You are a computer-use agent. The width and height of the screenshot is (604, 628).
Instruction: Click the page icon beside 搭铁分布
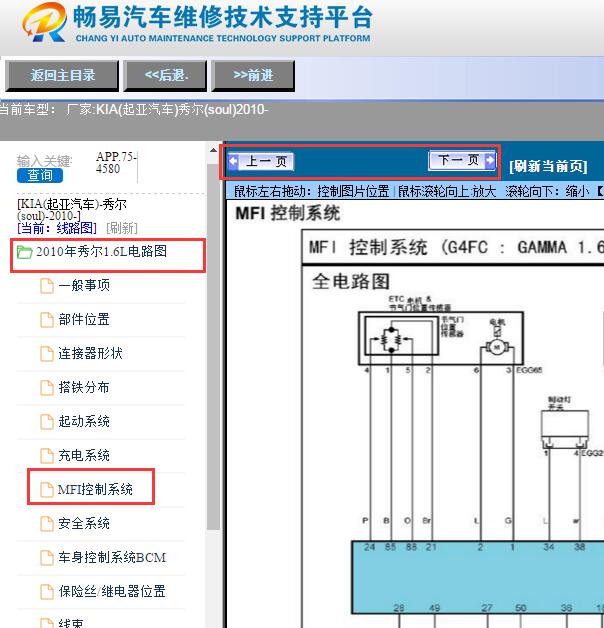(47, 388)
